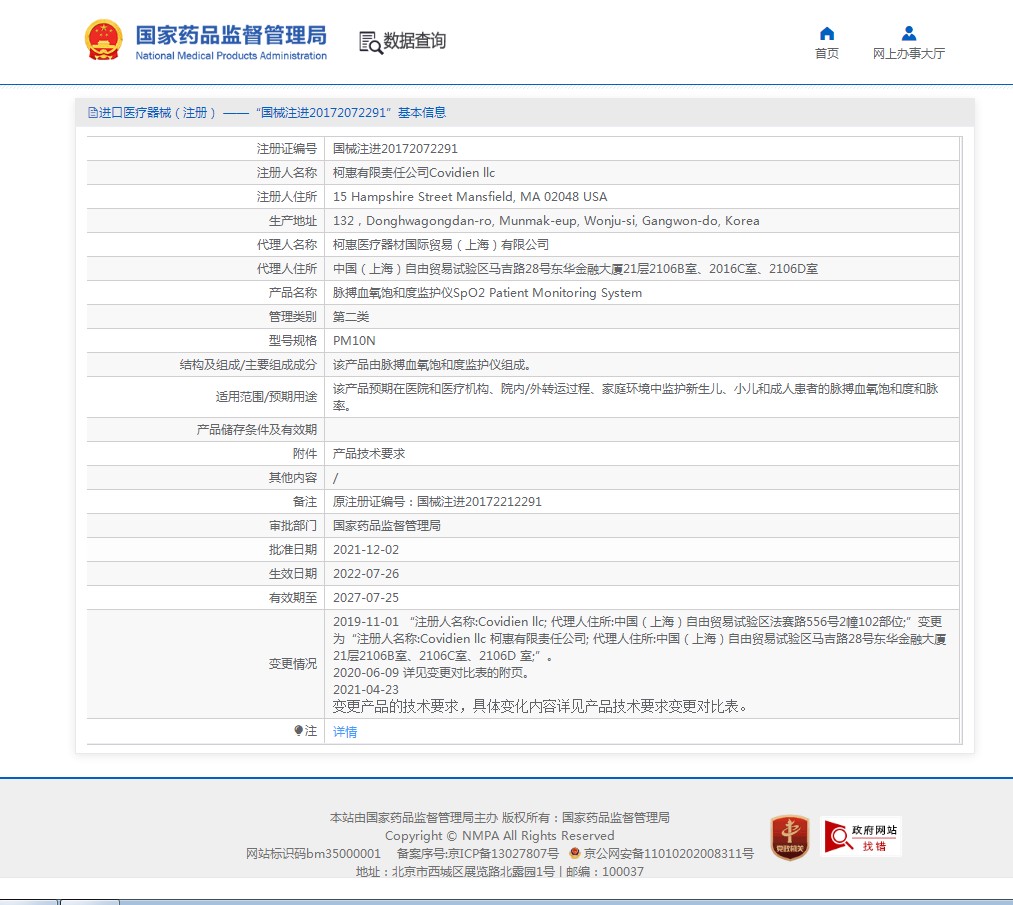Click the 国家药品监督管理局 site title
Viewport: 1013px width, 905px height.
[231, 35]
